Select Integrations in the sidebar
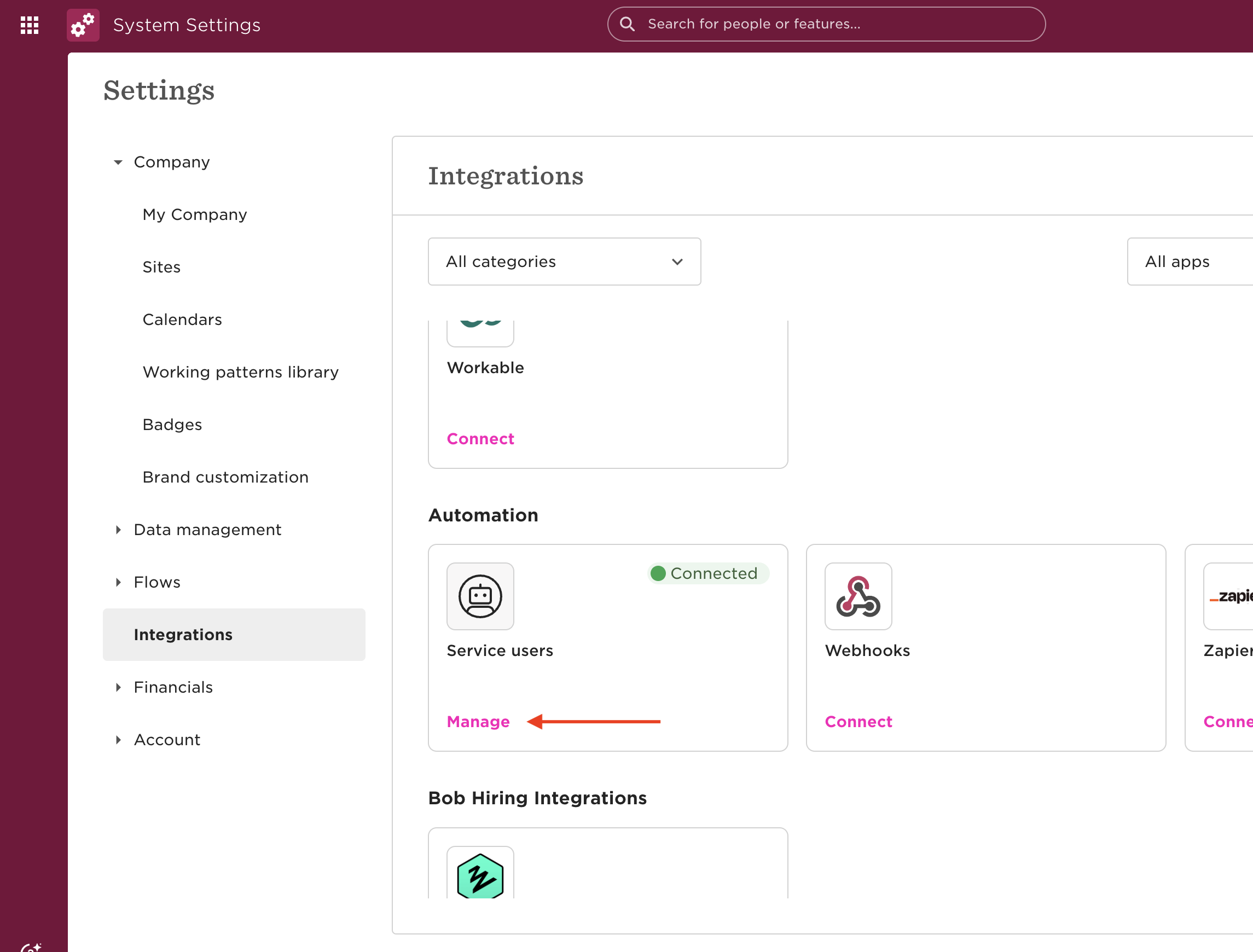1253x952 pixels. (x=183, y=635)
